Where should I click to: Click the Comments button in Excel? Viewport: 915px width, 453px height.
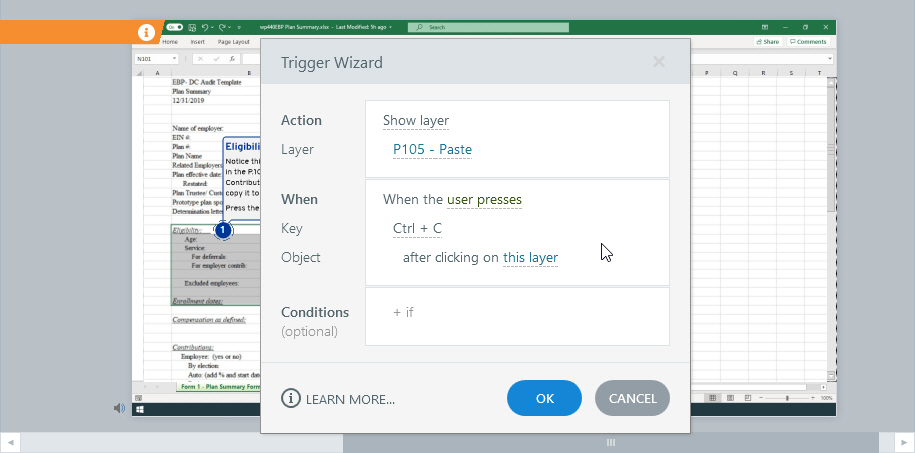[808, 42]
